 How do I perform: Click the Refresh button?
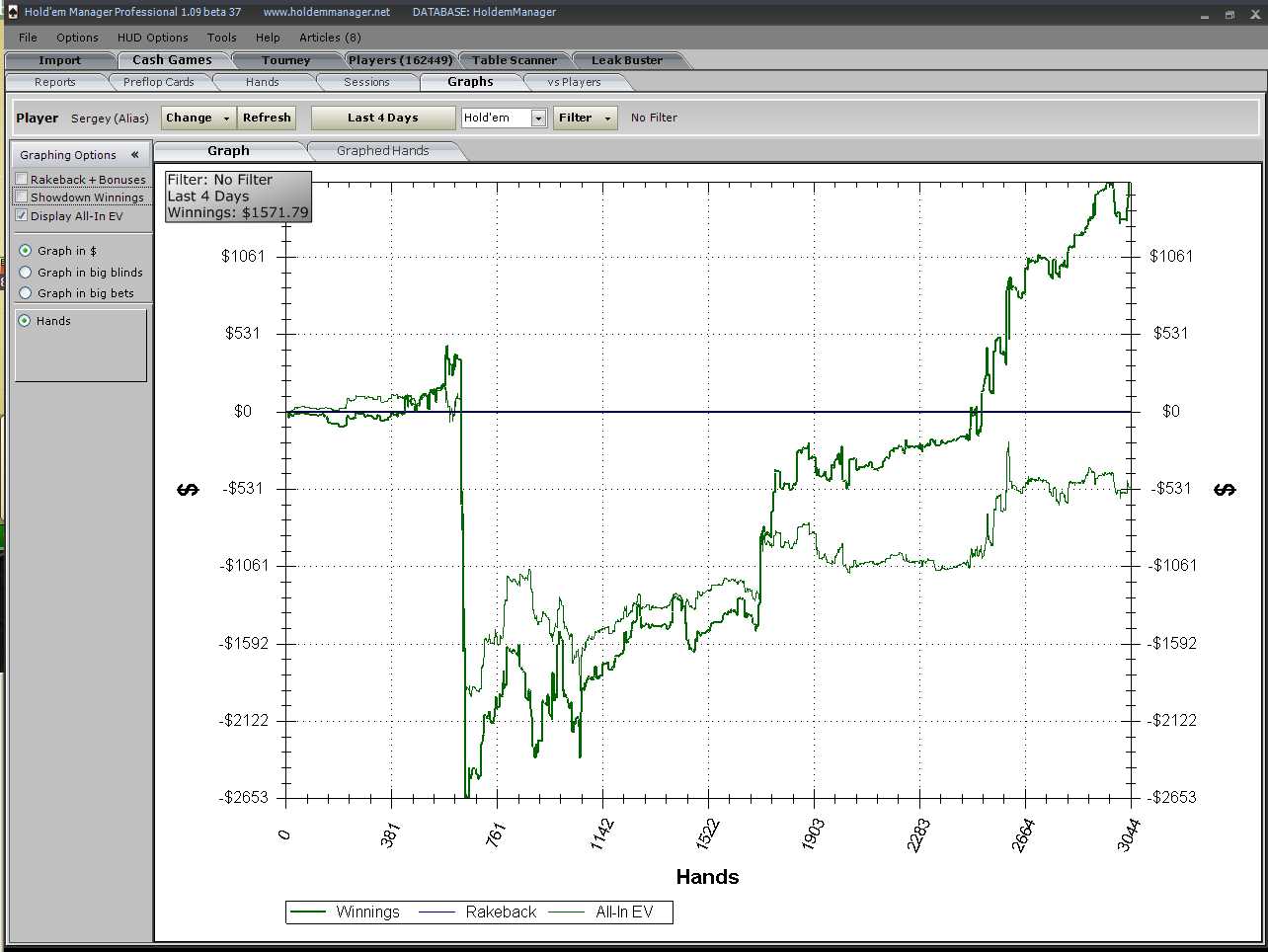coord(267,118)
